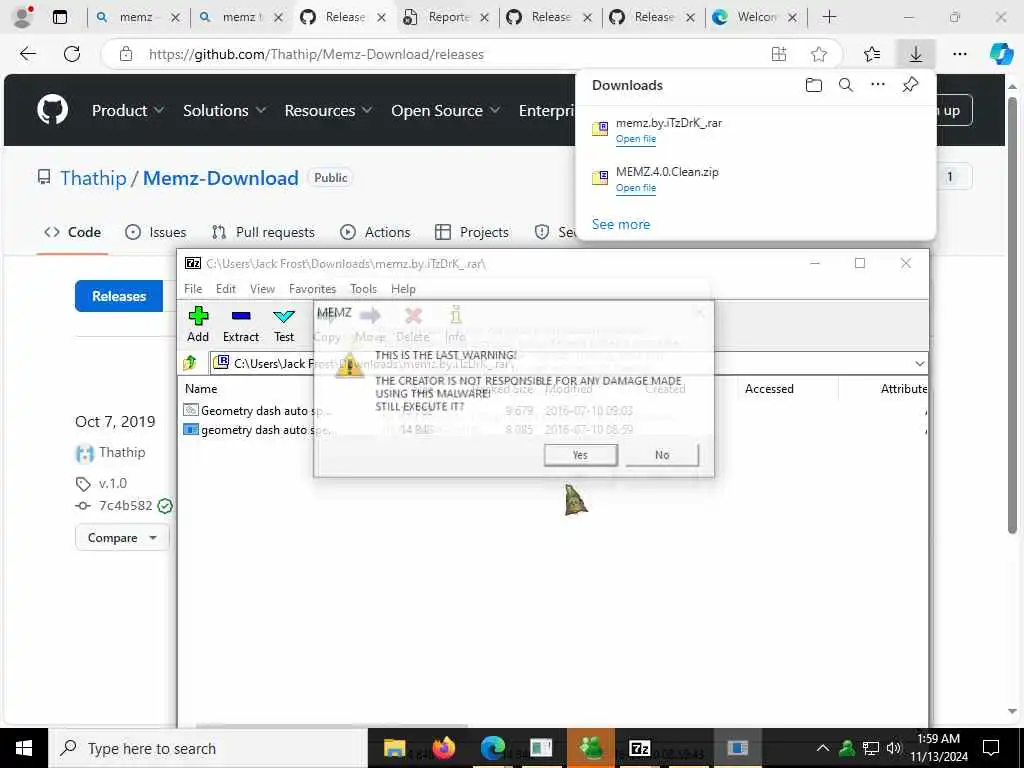Switch to the Issues tab on GitHub
The image size is (1024, 768).
(x=155, y=232)
